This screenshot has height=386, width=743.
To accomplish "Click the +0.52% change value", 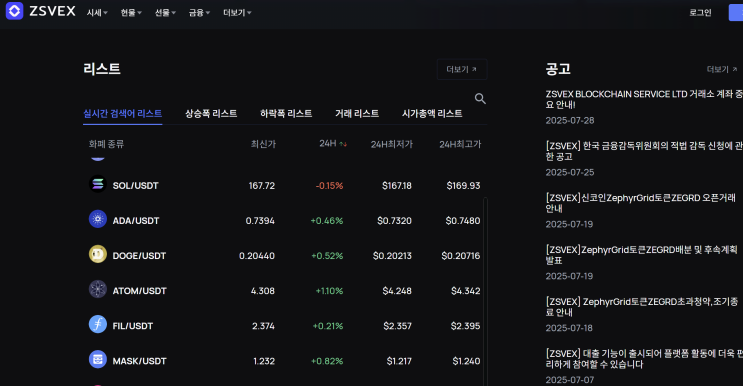I will tap(327, 256).
